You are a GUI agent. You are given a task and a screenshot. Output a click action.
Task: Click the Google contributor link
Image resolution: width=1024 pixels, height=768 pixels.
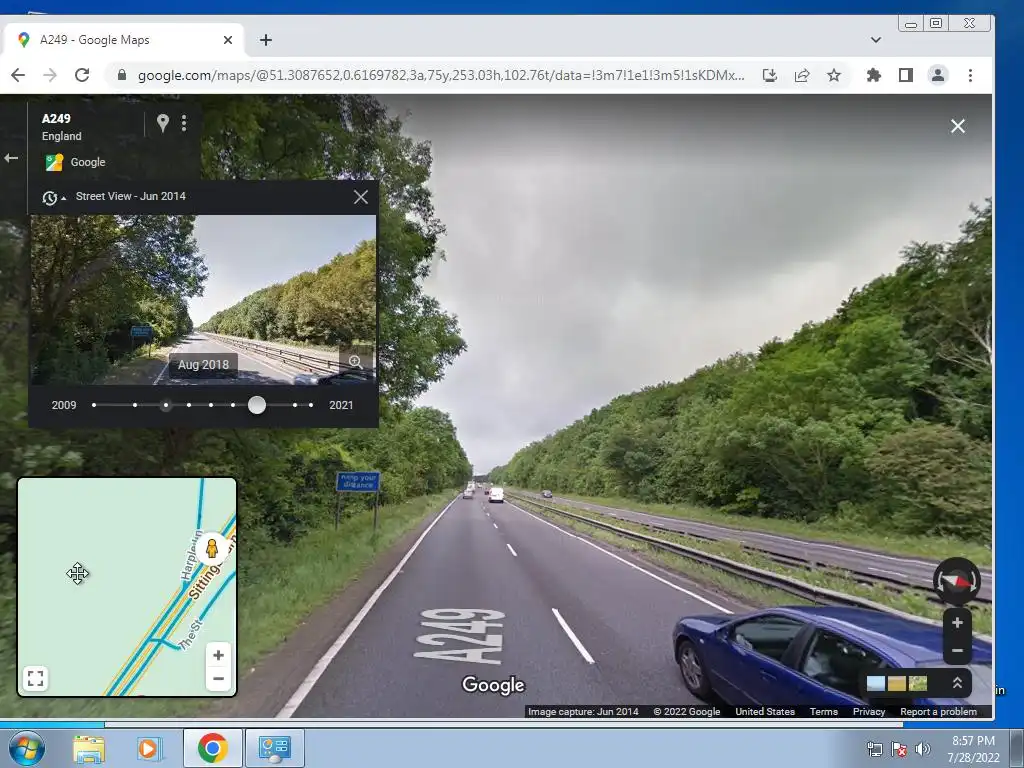click(88, 162)
